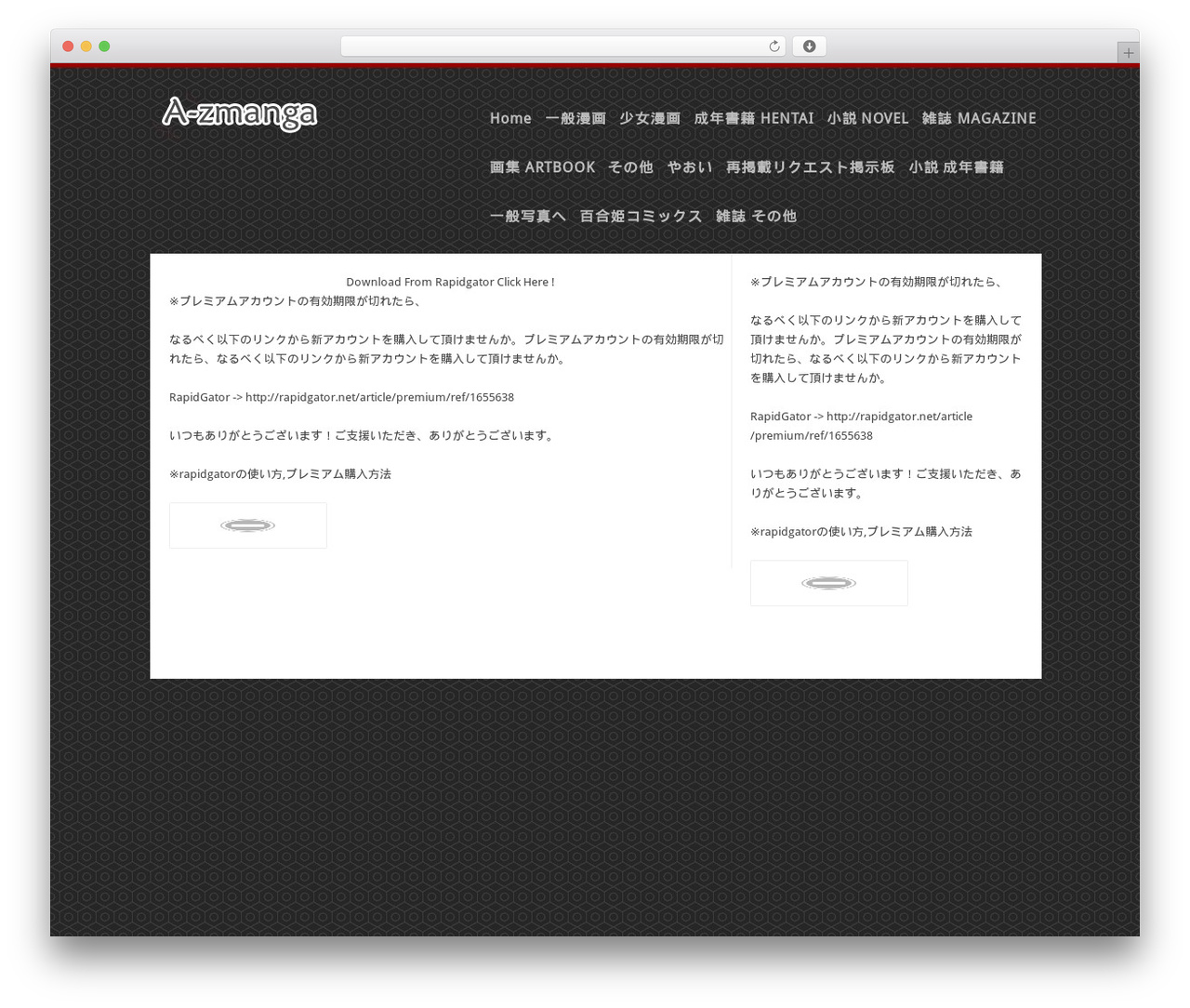The width and height of the screenshot is (1190, 1008).
Task: Close the browser window with red button
Action: [x=68, y=46]
